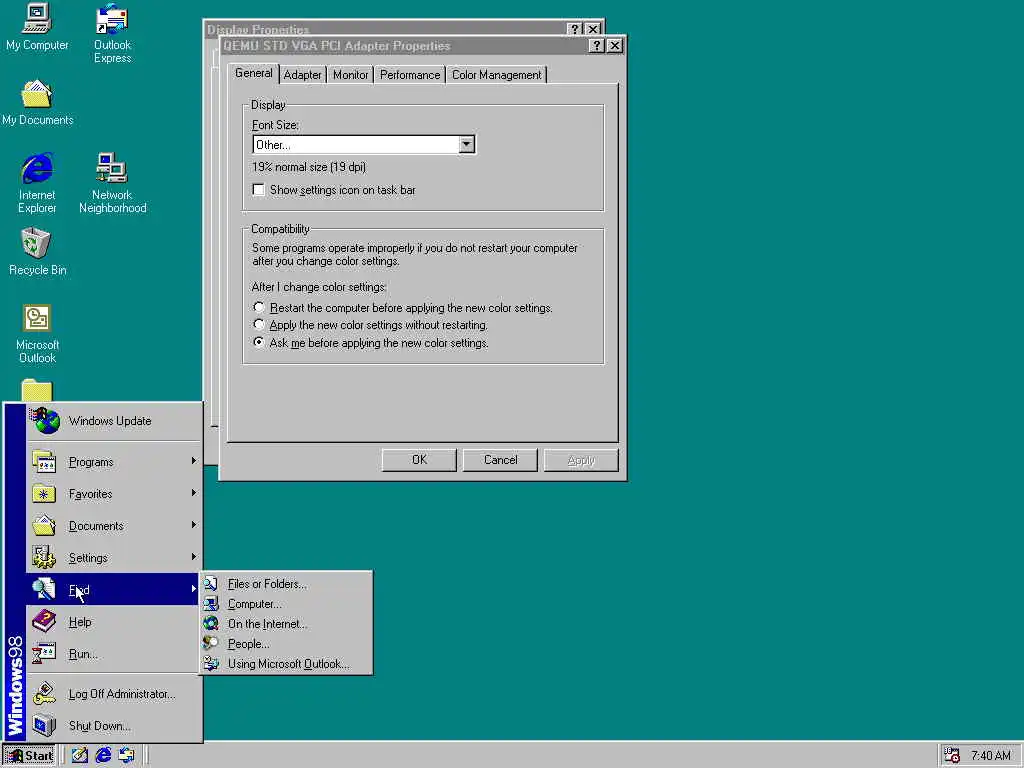Click Windows Update in Start menu
The width and height of the screenshot is (1024, 768).
(114, 421)
